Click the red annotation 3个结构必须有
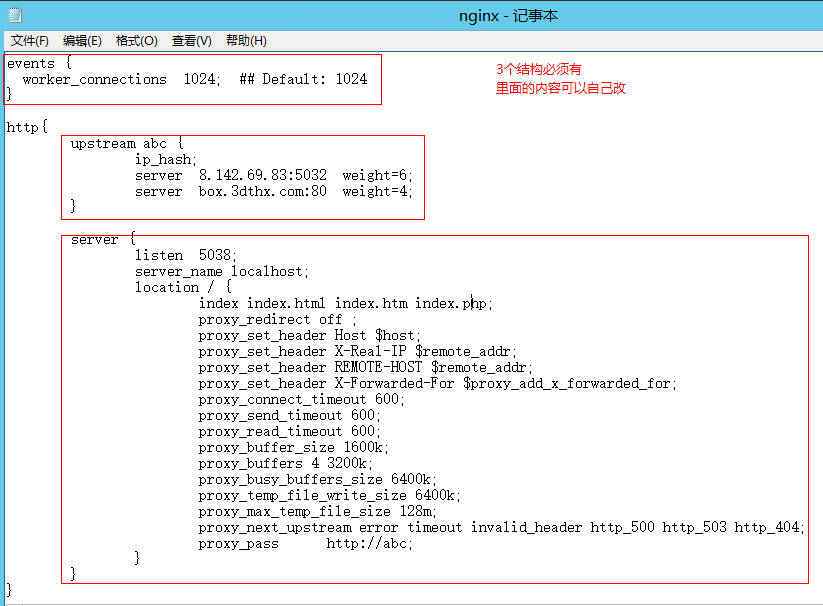 pos(538,70)
